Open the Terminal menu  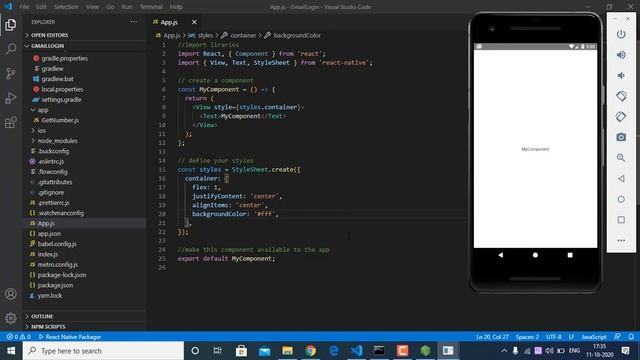[151, 7]
